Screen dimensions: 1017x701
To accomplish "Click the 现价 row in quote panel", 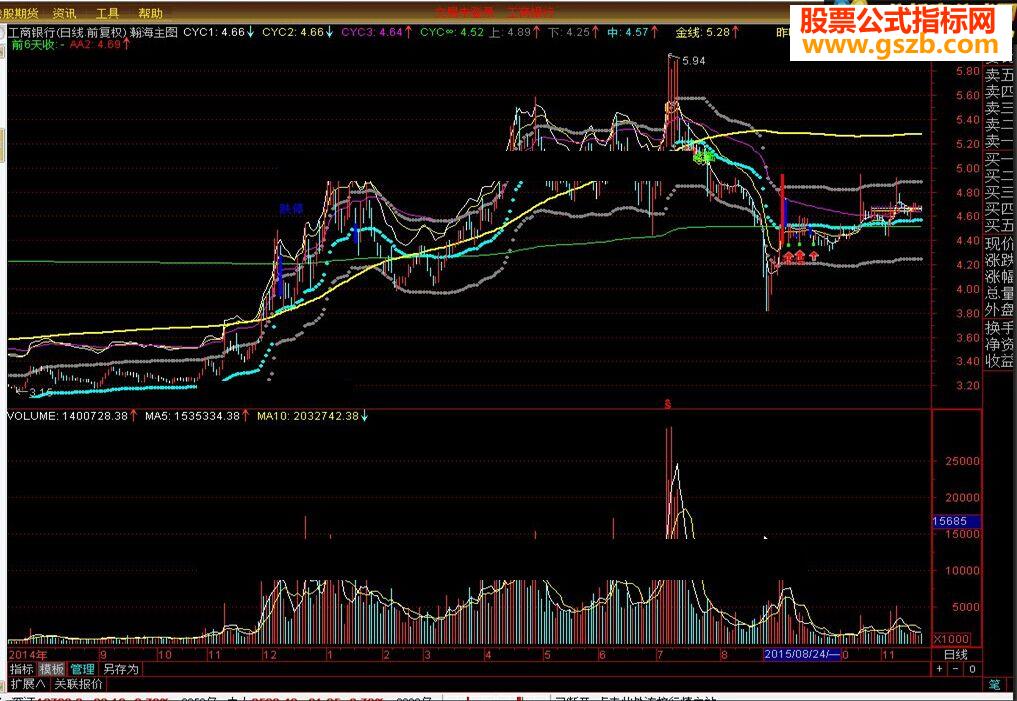I will [x=999, y=243].
